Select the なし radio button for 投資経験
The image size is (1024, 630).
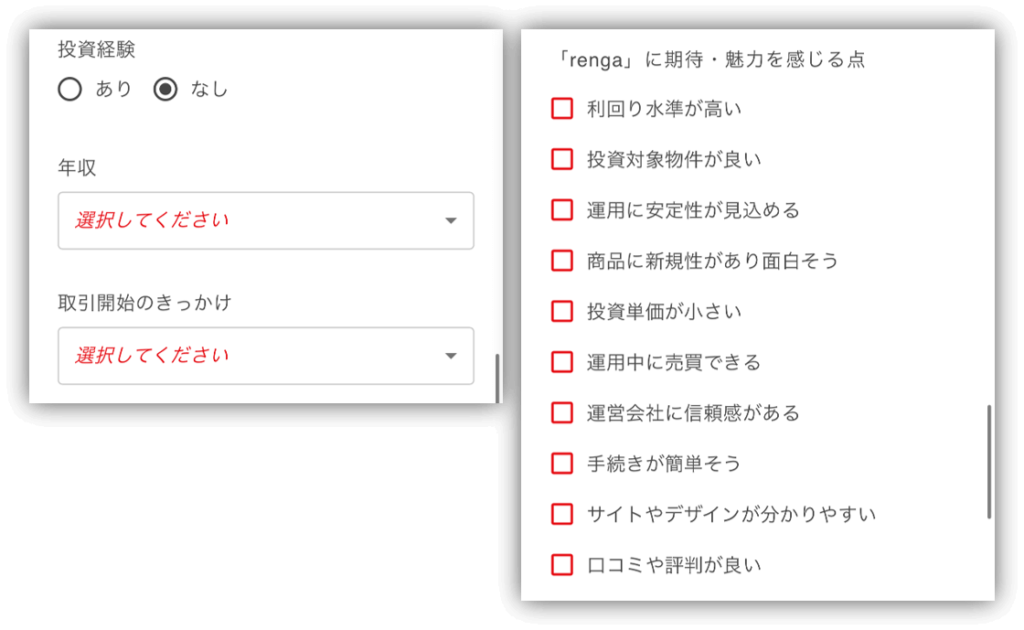tap(165, 90)
